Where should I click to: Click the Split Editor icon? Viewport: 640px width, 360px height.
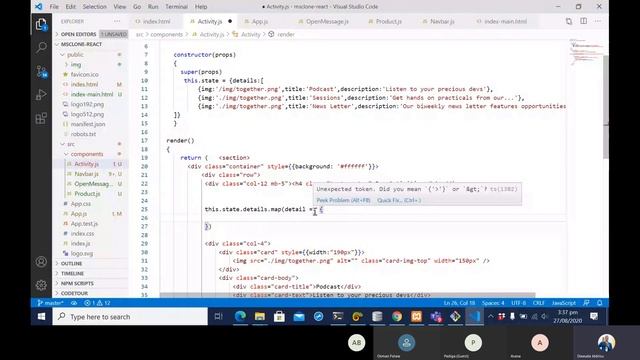tap(583, 21)
